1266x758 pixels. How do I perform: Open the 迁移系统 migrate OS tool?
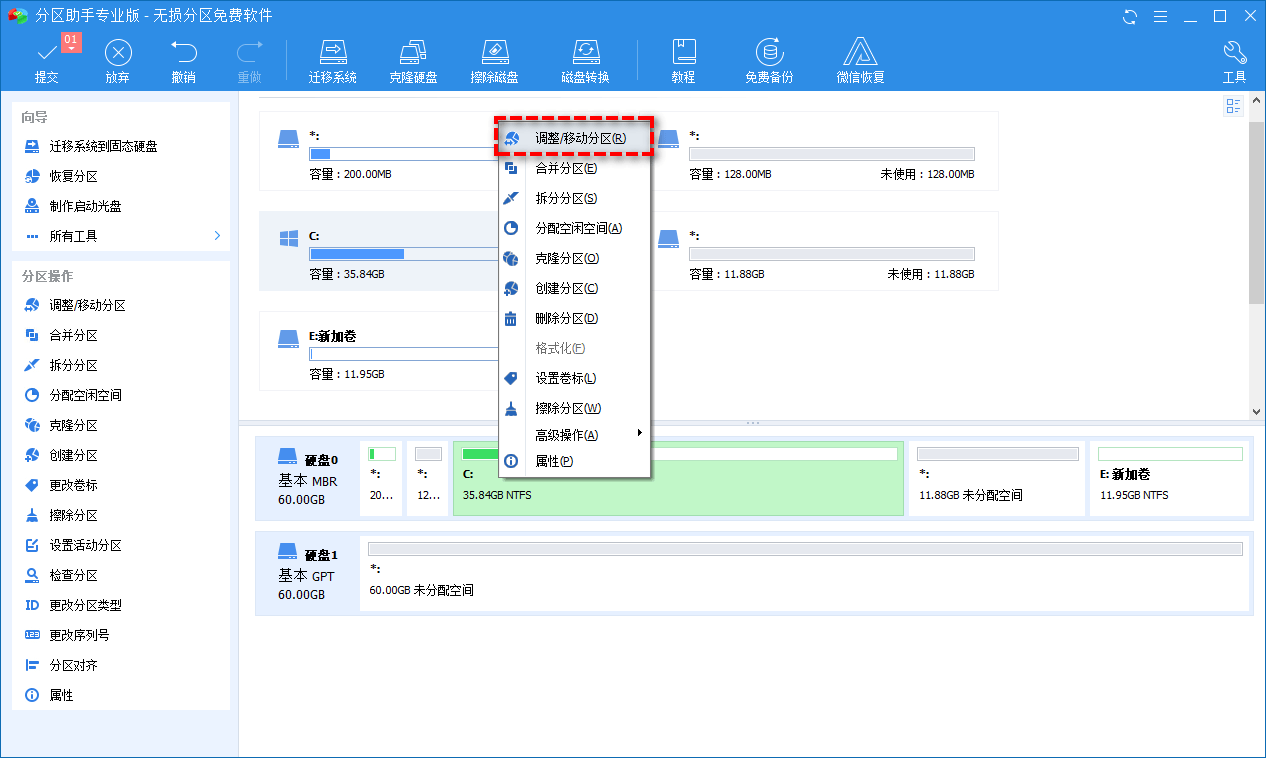coord(332,60)
